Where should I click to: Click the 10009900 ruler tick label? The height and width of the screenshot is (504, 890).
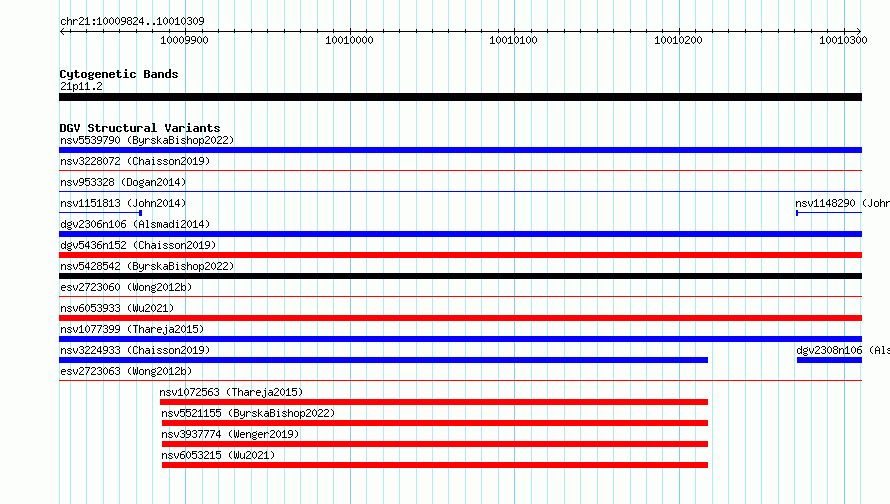point(184,40)
